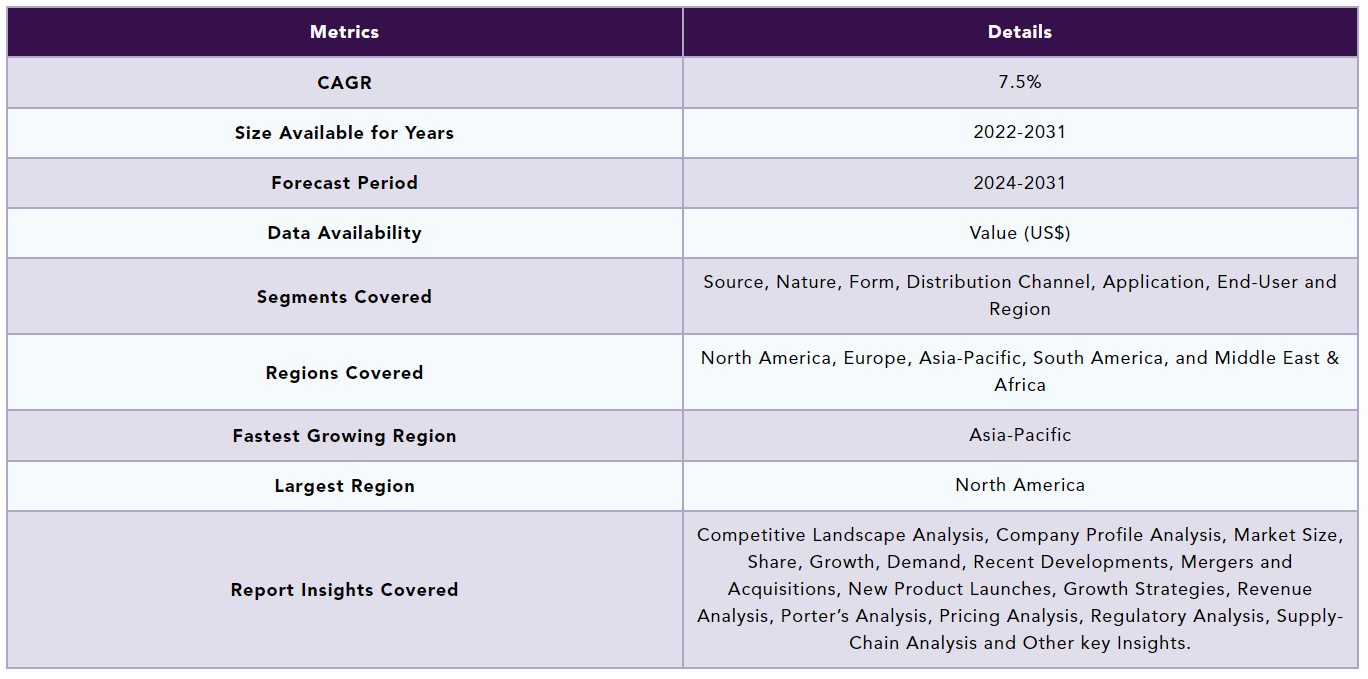Select the North America value cell
Viewport: 1368px width, 679px height.
coord(1020,486)
